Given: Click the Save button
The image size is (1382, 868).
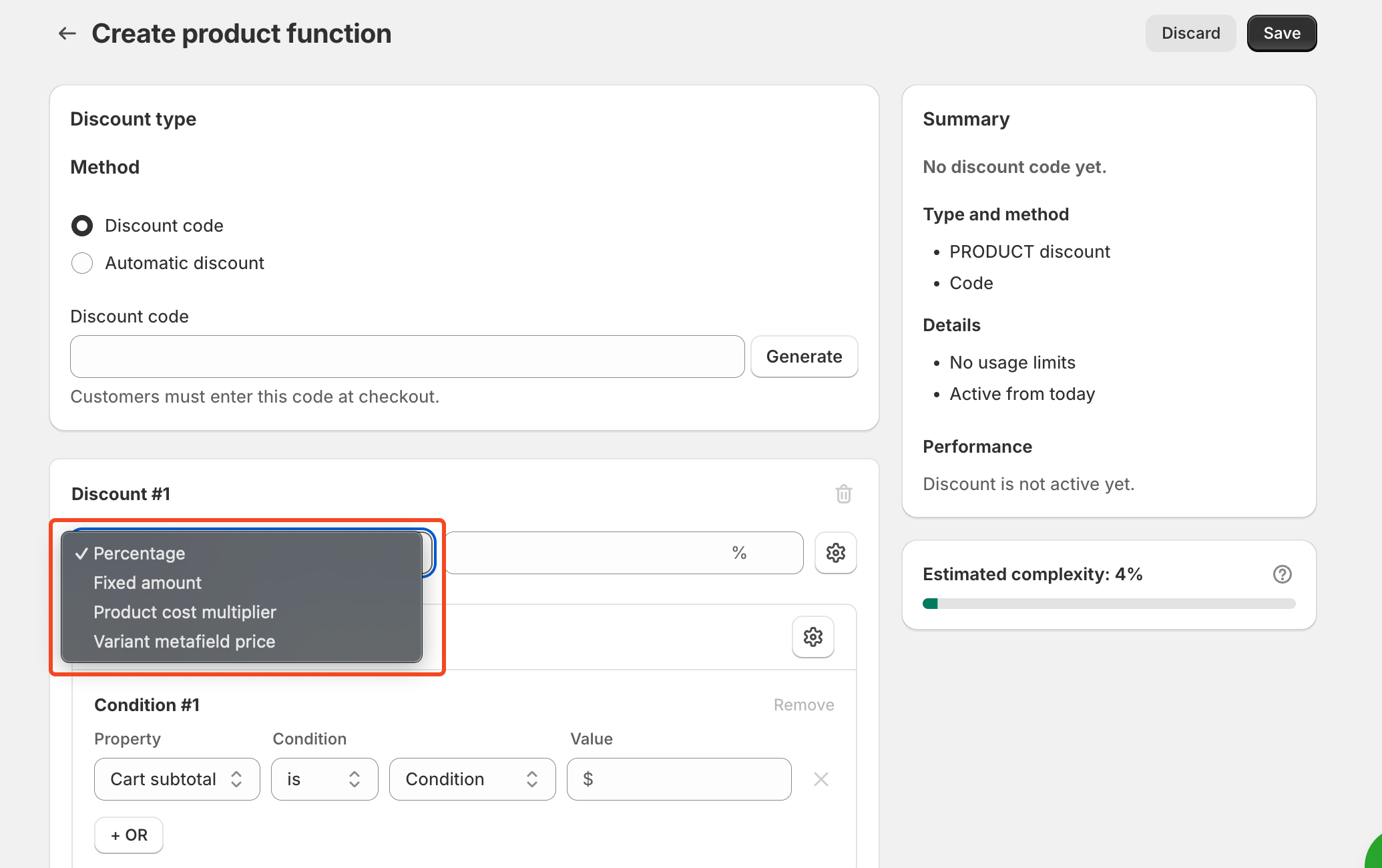Looking at the screenshot, I should [1281, 33].
